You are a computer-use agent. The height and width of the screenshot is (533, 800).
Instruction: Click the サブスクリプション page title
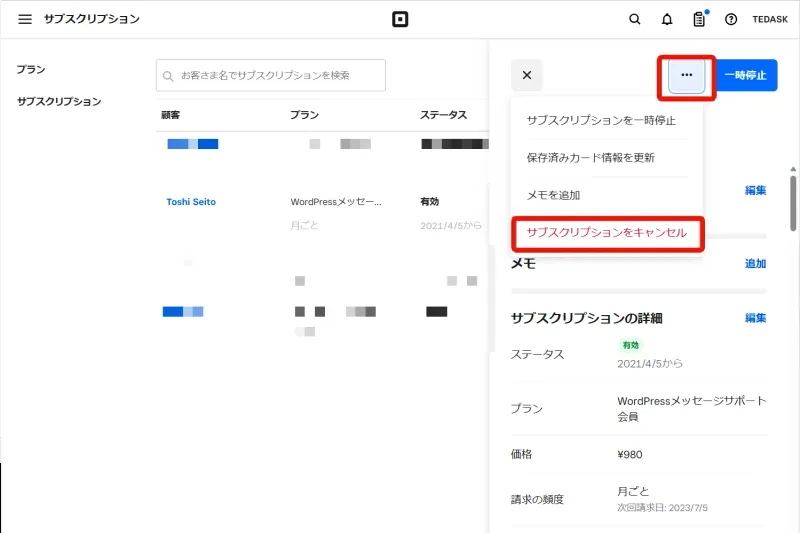tap(92, 19)
